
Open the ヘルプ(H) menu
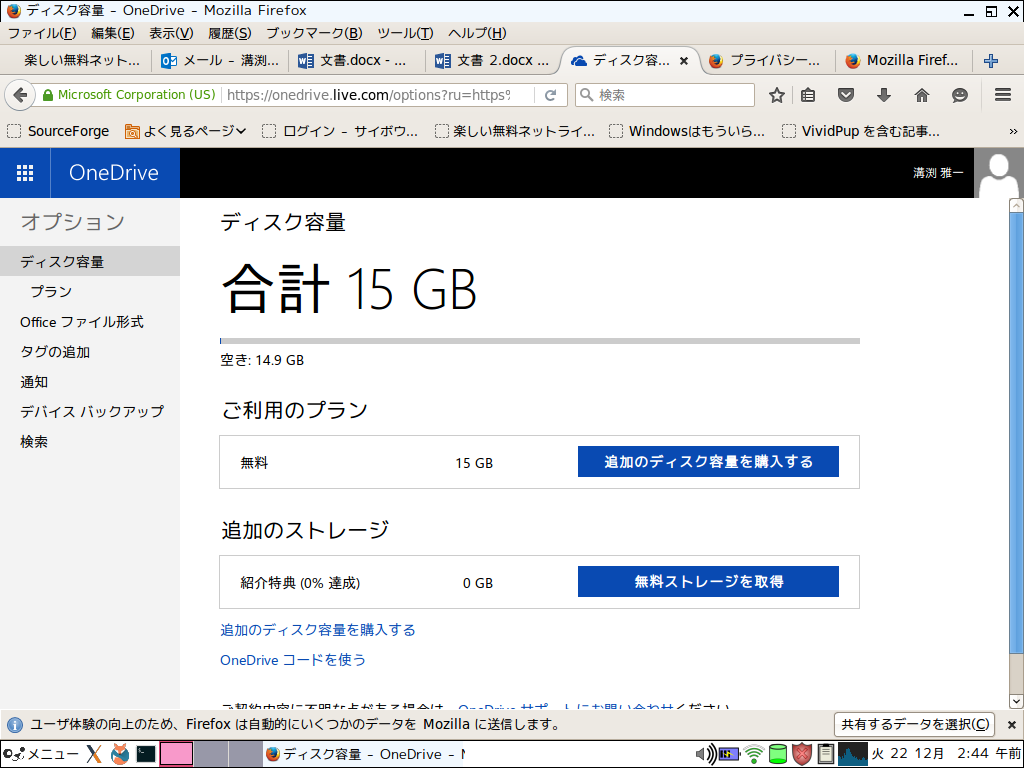coord(477,33)
